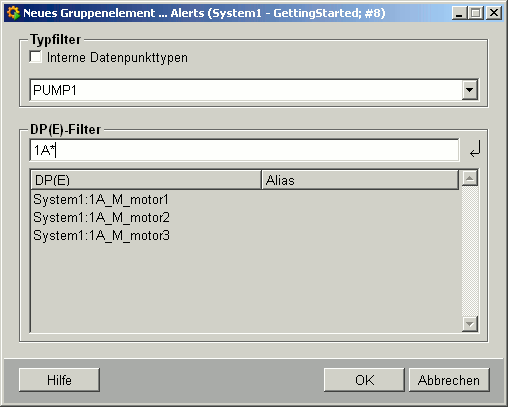Confirm with the OK button
Viewport: 508px width, 407px height.
[364, 380]
